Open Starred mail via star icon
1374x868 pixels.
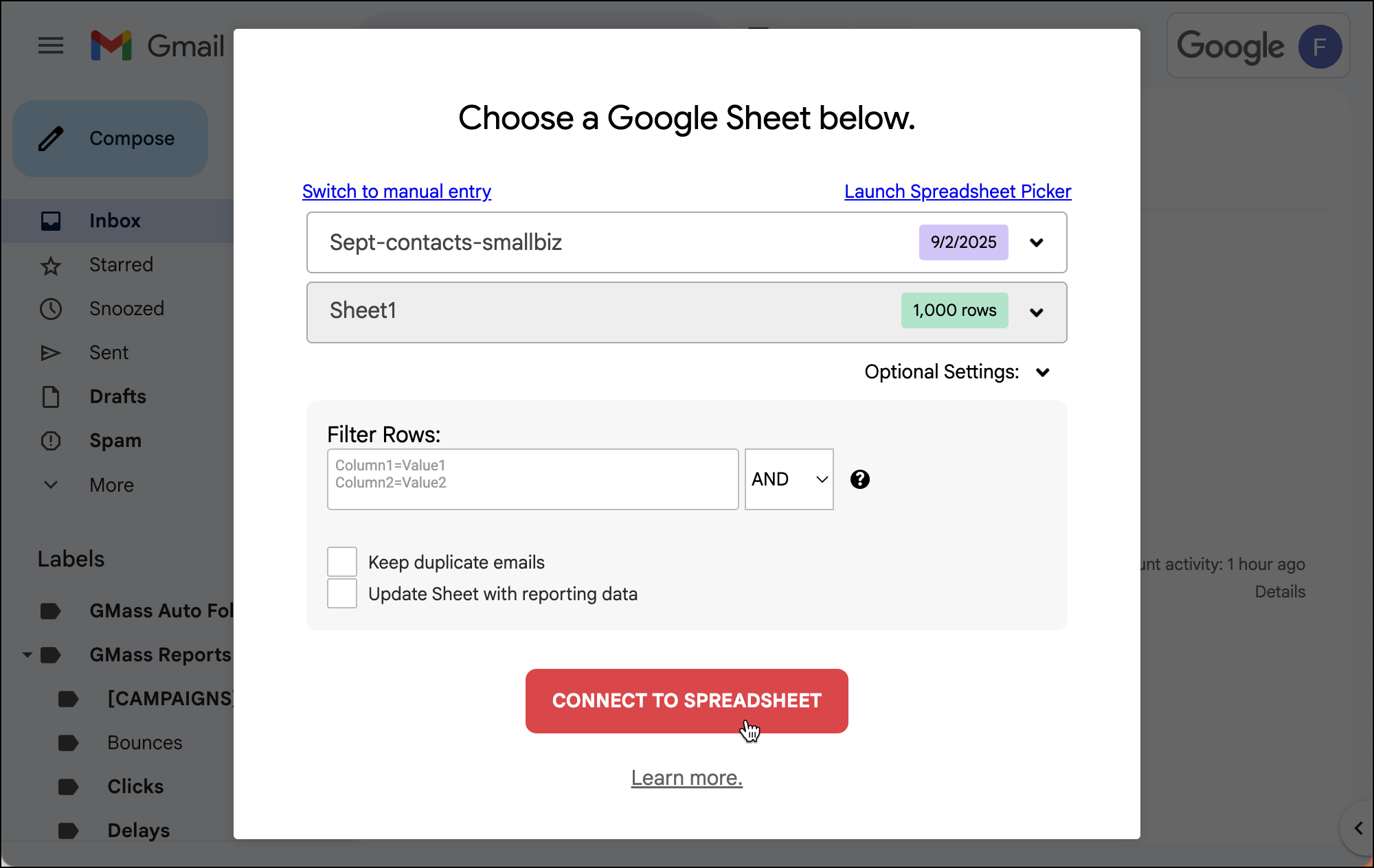click(x=51, y=264)
